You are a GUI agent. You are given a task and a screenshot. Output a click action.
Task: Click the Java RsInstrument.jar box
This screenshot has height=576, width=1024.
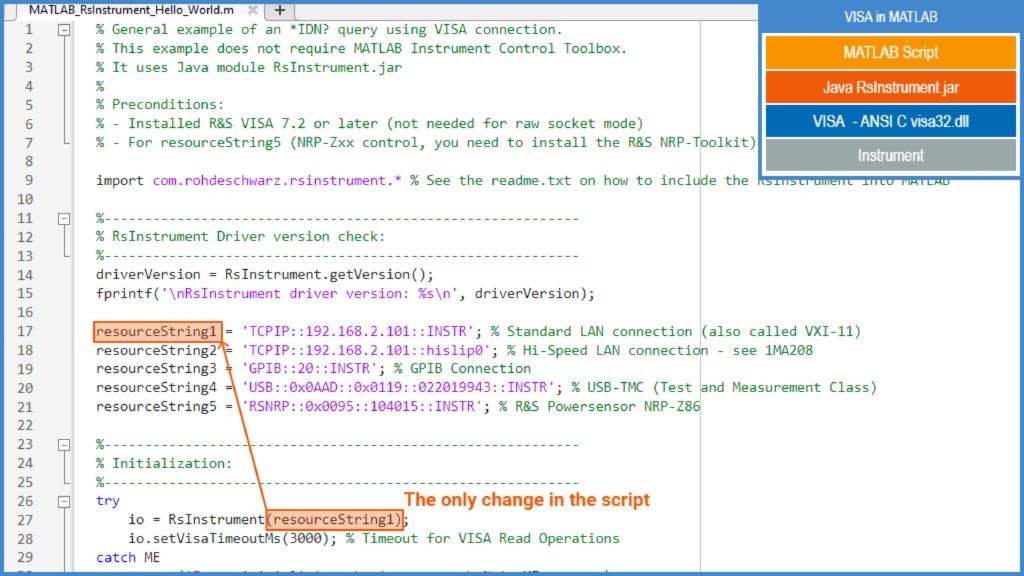(890, 87)
